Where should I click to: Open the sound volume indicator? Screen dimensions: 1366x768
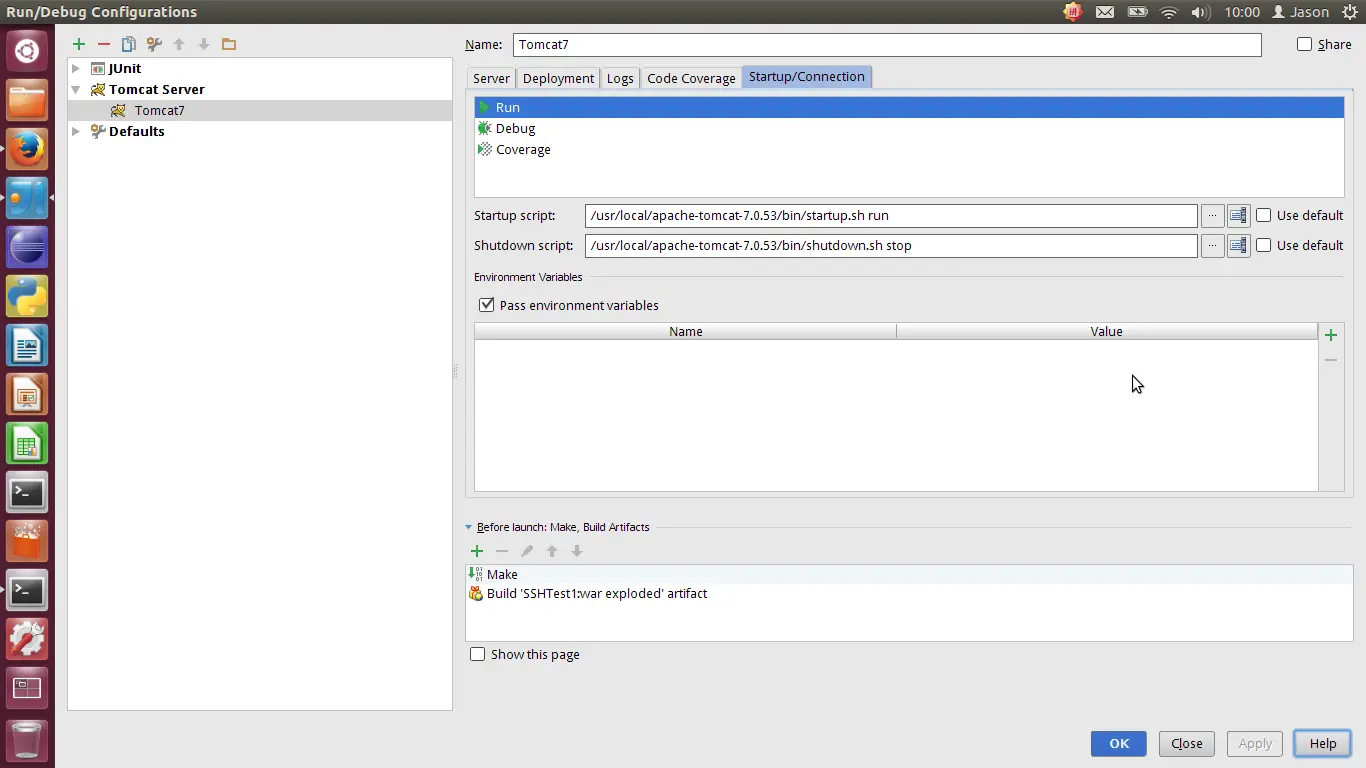(x=1202, y=12)
